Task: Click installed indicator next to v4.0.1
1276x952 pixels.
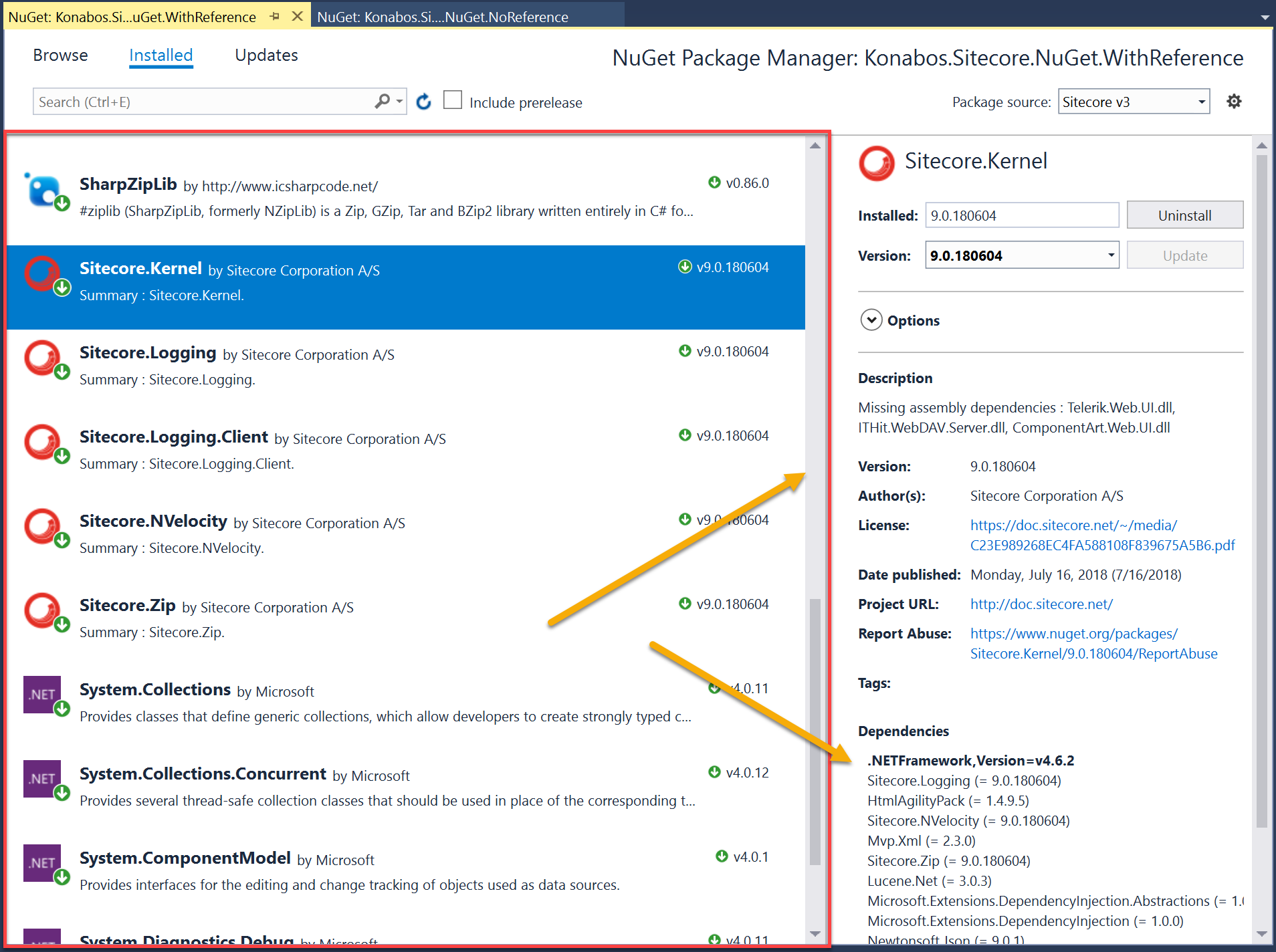Action: pyautogui.click(x=722, y=856)
